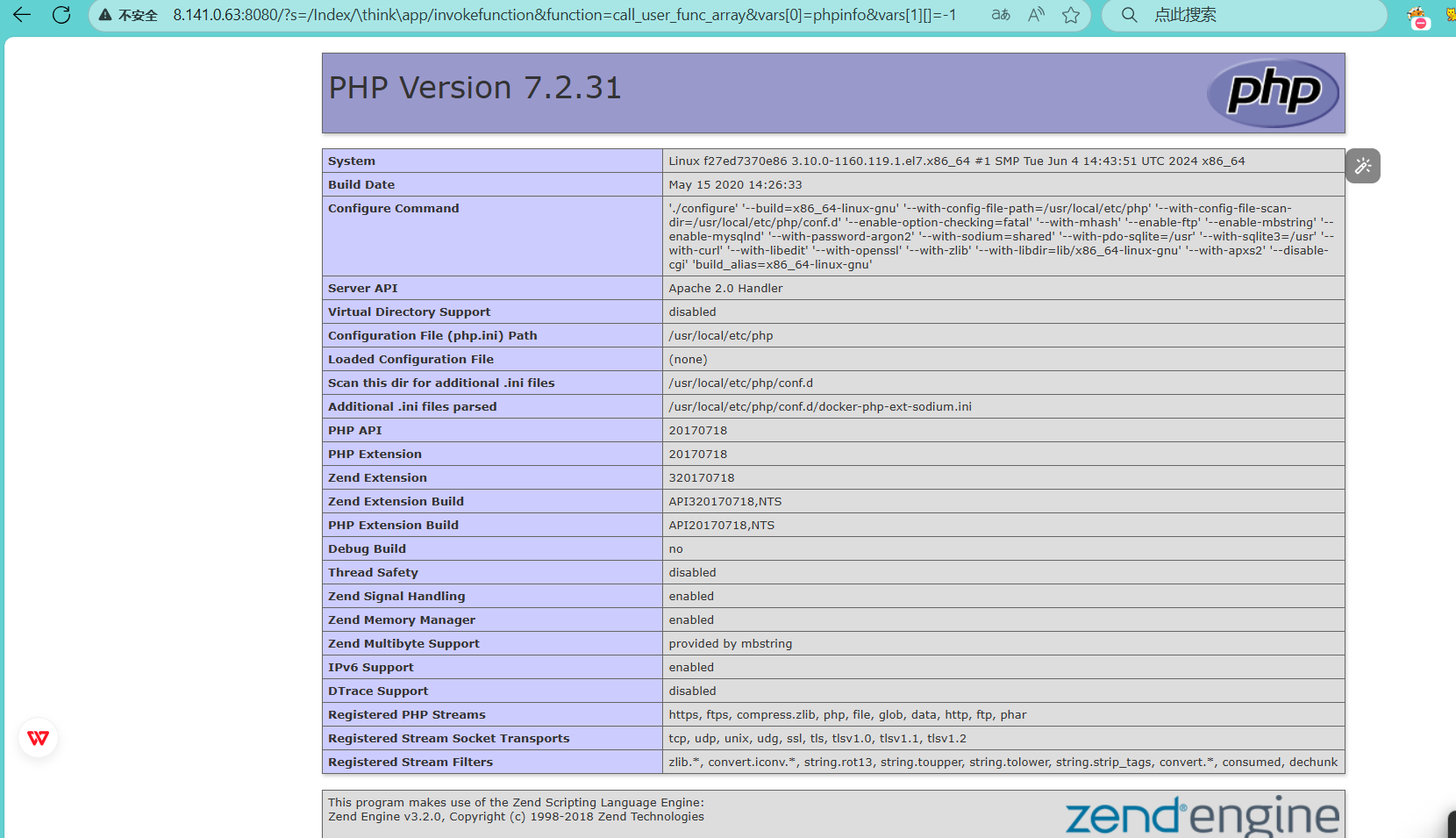Click the WPS floating icon
This screenshot has width=1456, height=838.
pos(39,738)
